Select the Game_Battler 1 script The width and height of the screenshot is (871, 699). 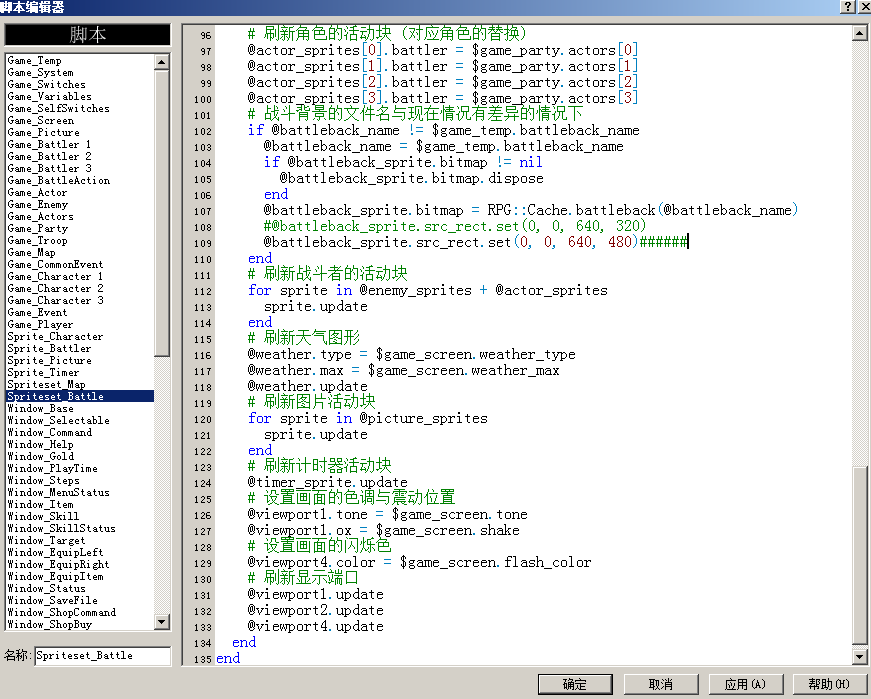tap(49, 144)
